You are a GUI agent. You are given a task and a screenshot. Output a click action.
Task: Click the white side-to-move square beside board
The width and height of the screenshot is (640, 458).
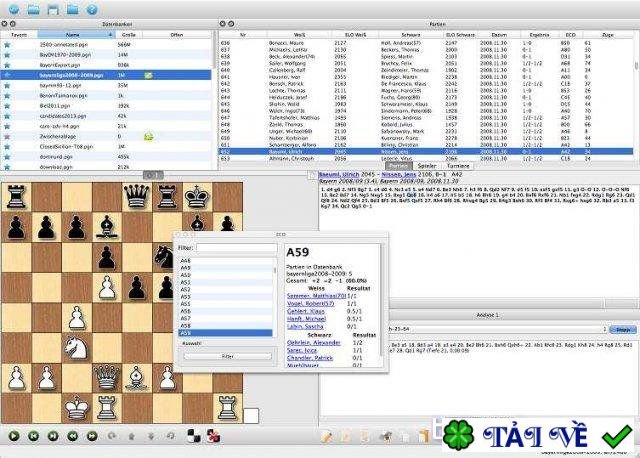(x=251, y=416)
